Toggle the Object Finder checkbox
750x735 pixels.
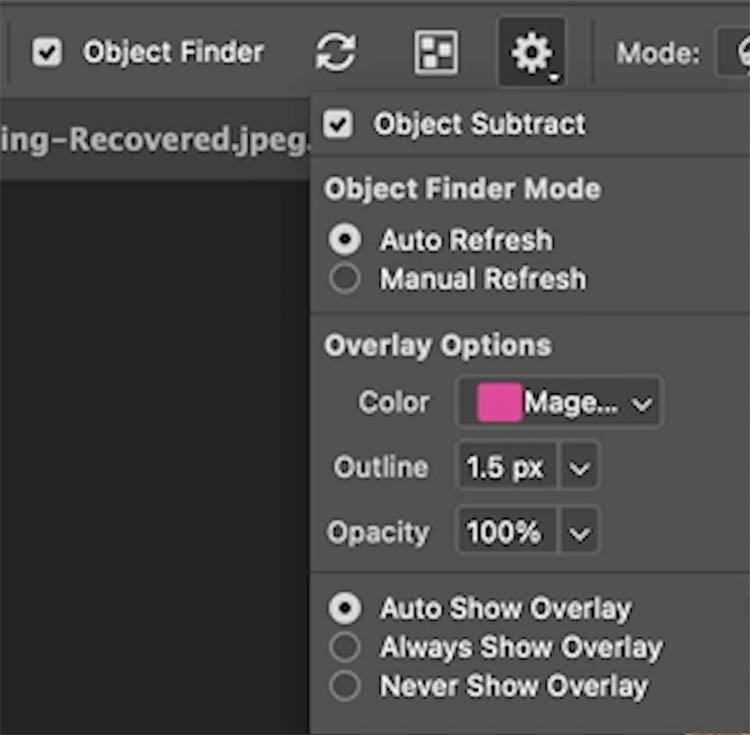(x=47, y=52)
